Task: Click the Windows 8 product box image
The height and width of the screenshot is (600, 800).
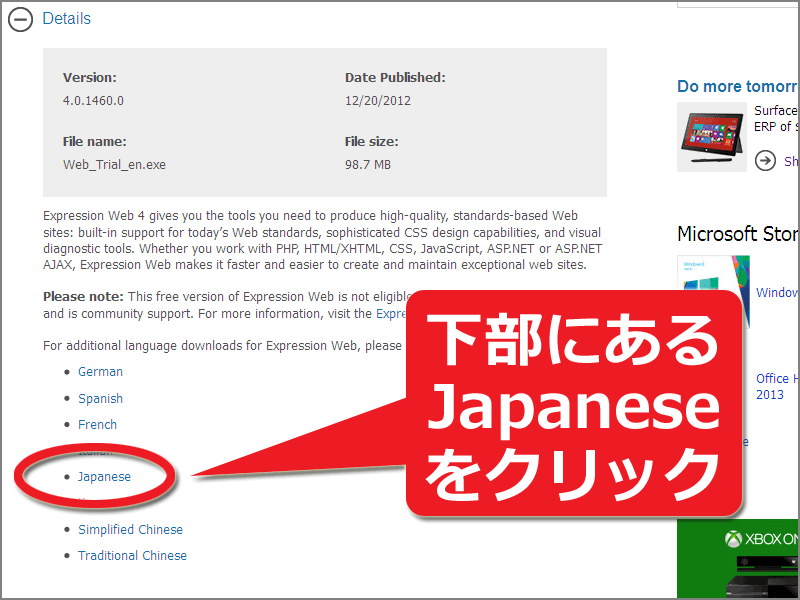Action: click(713, 273)
